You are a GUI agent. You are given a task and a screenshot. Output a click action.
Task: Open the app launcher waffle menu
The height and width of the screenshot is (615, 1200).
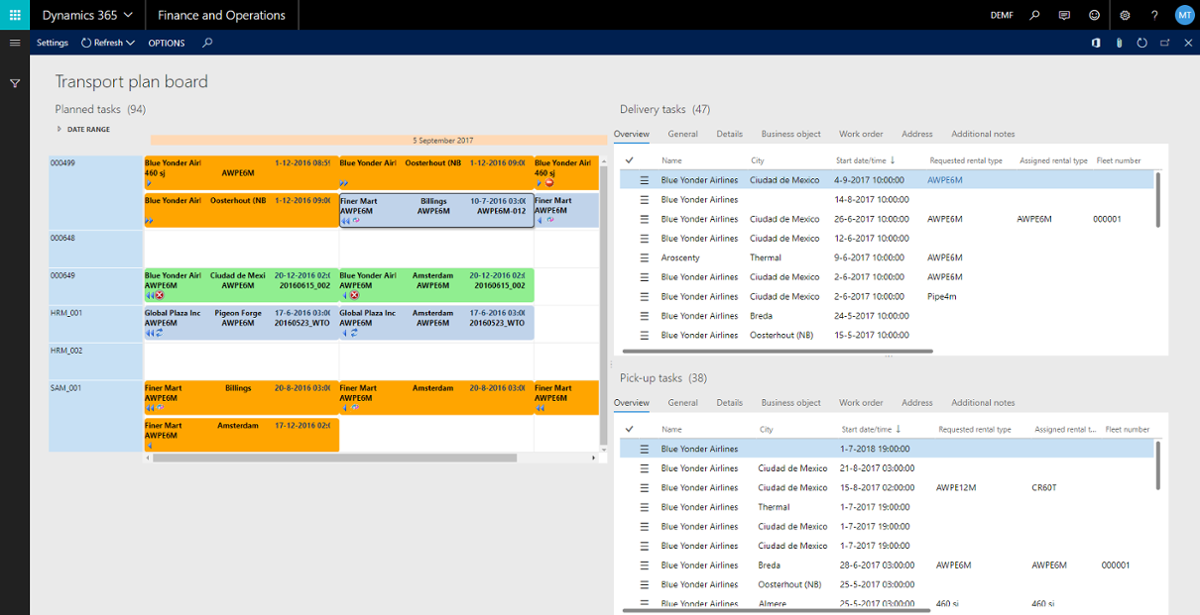[x=15, y=15]
